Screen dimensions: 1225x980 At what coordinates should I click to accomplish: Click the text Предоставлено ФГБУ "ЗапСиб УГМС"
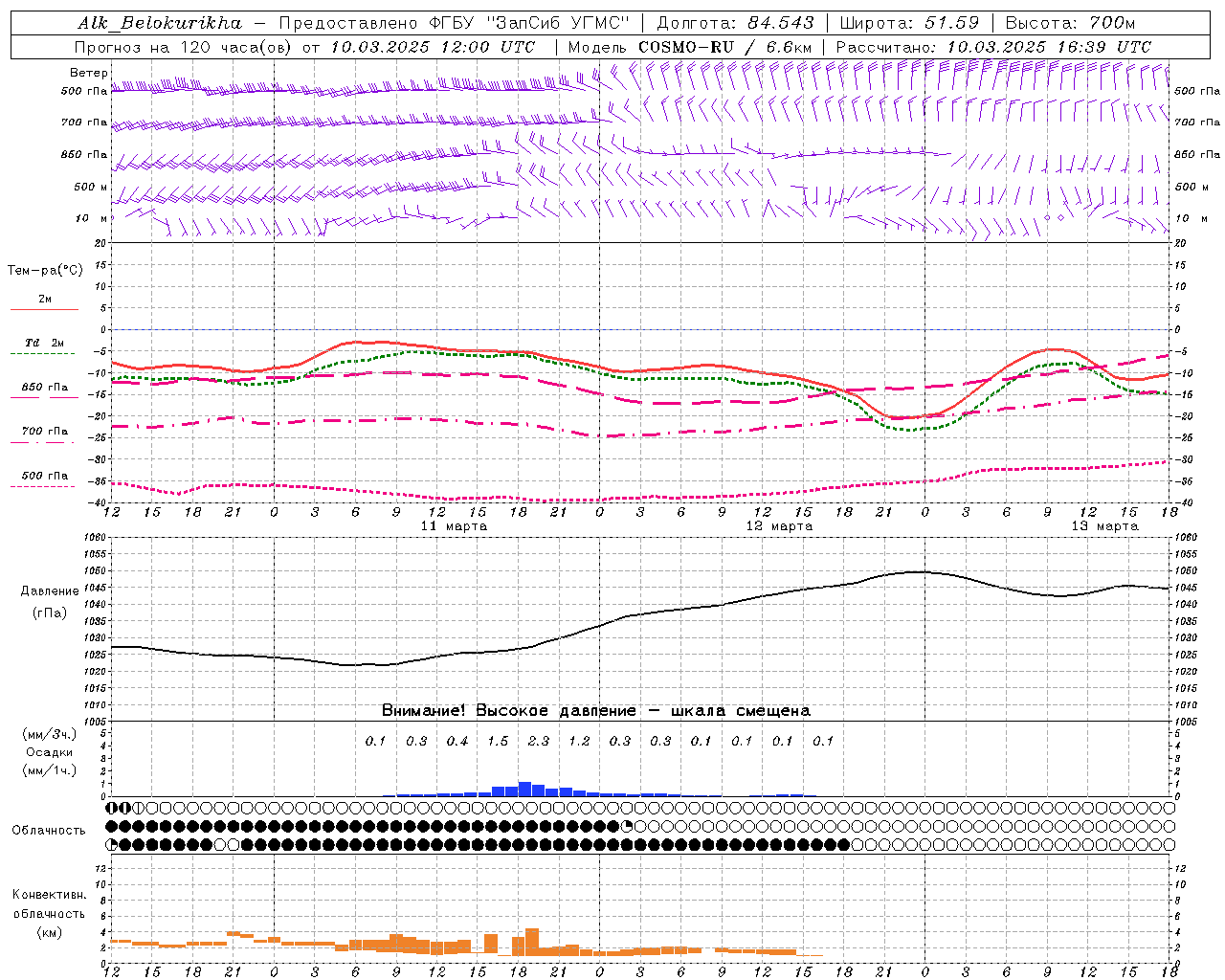coord(454,23)
